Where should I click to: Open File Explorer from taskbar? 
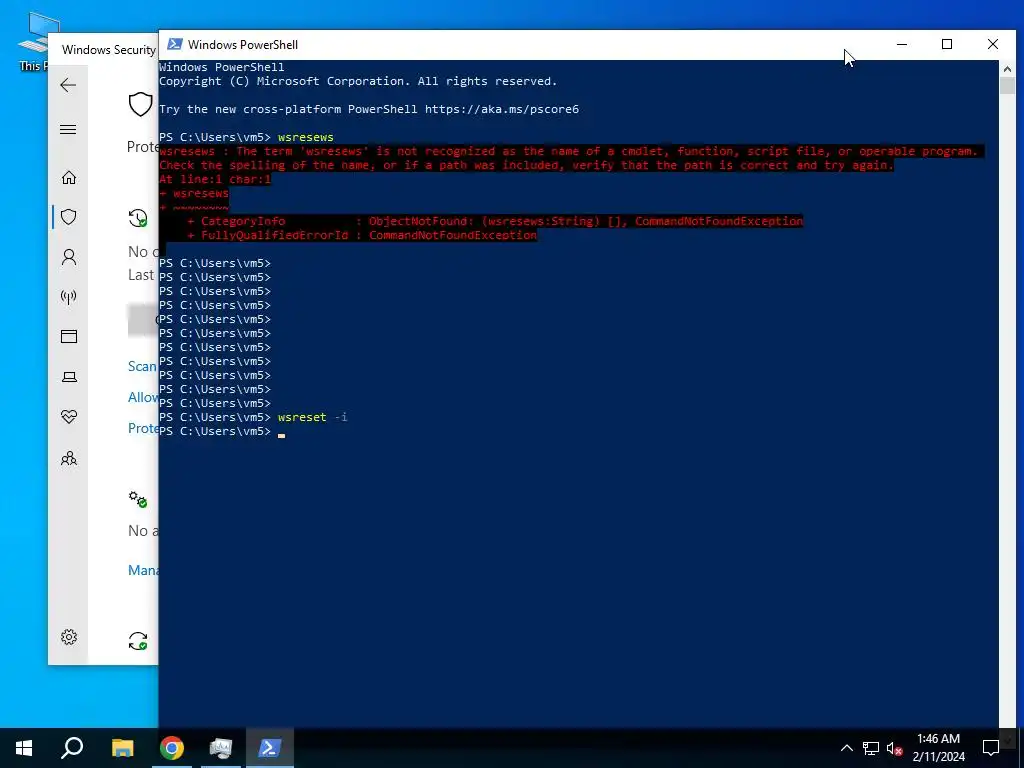tap(122, 748)
